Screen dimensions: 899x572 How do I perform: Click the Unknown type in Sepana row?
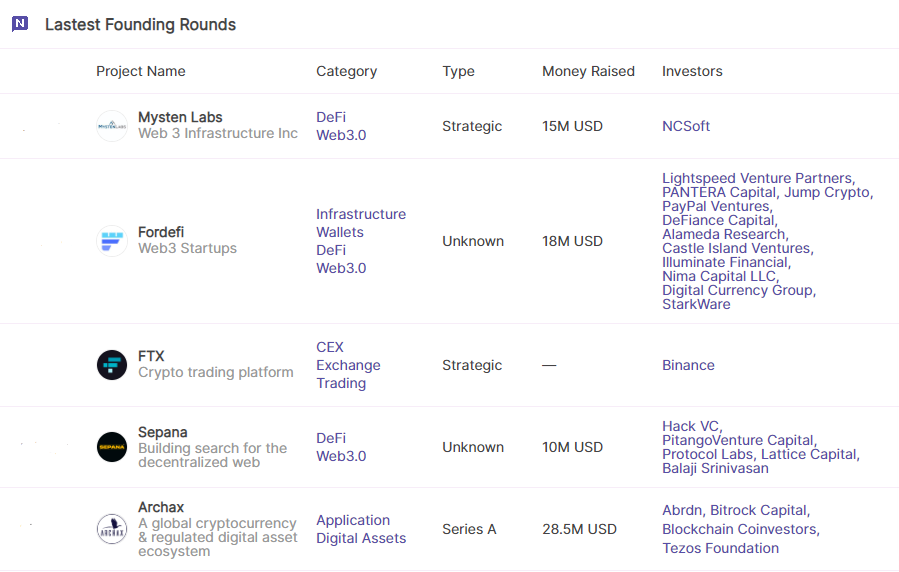point(473,447)
